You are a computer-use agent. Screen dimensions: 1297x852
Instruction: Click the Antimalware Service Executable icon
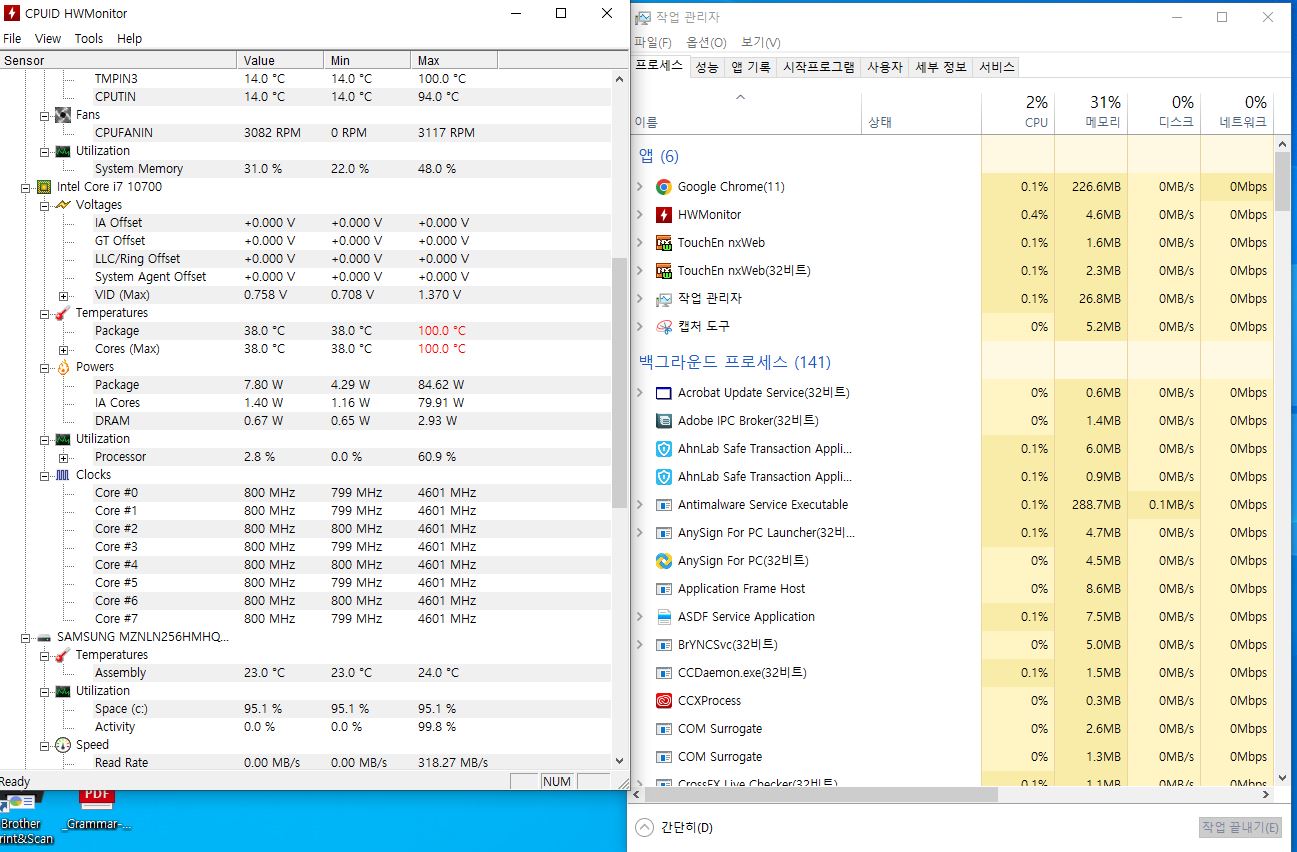click(663, 505)
